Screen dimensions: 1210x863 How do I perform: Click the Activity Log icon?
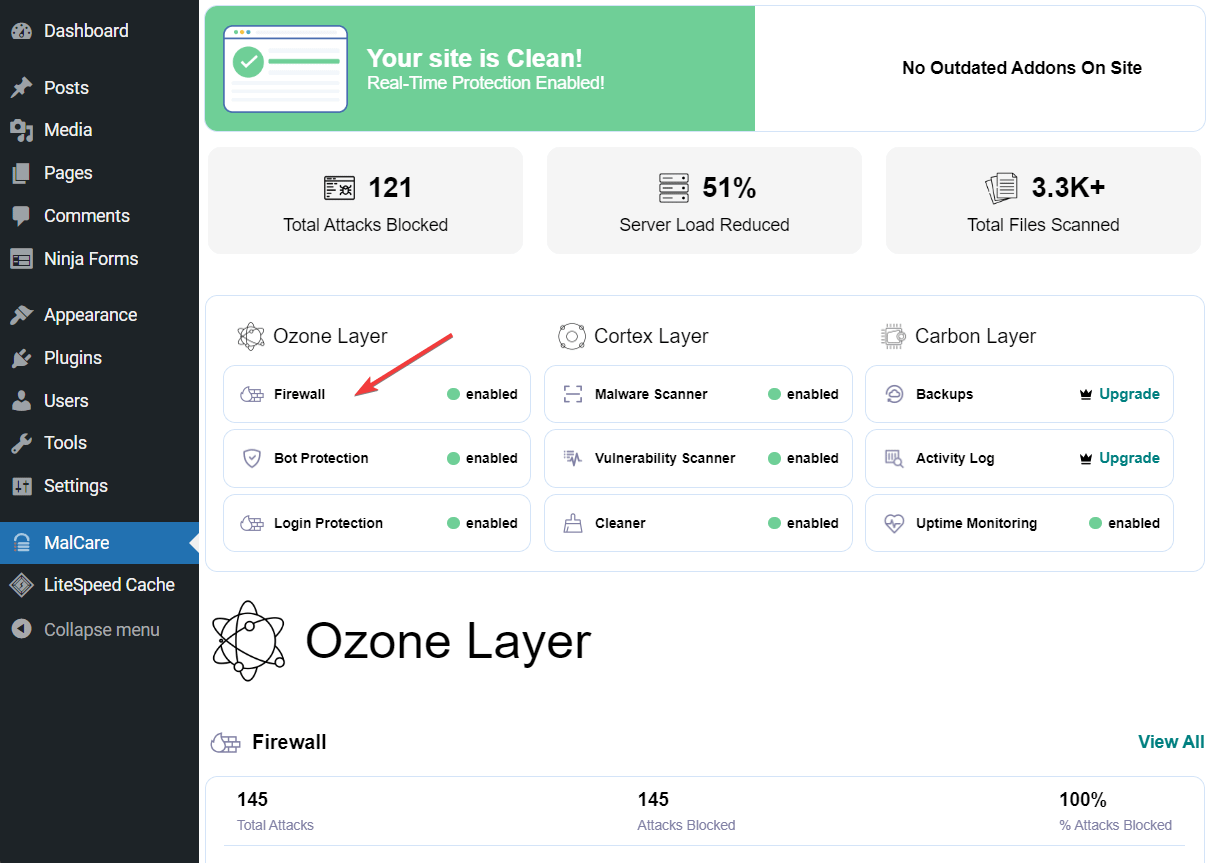(894, 458)
